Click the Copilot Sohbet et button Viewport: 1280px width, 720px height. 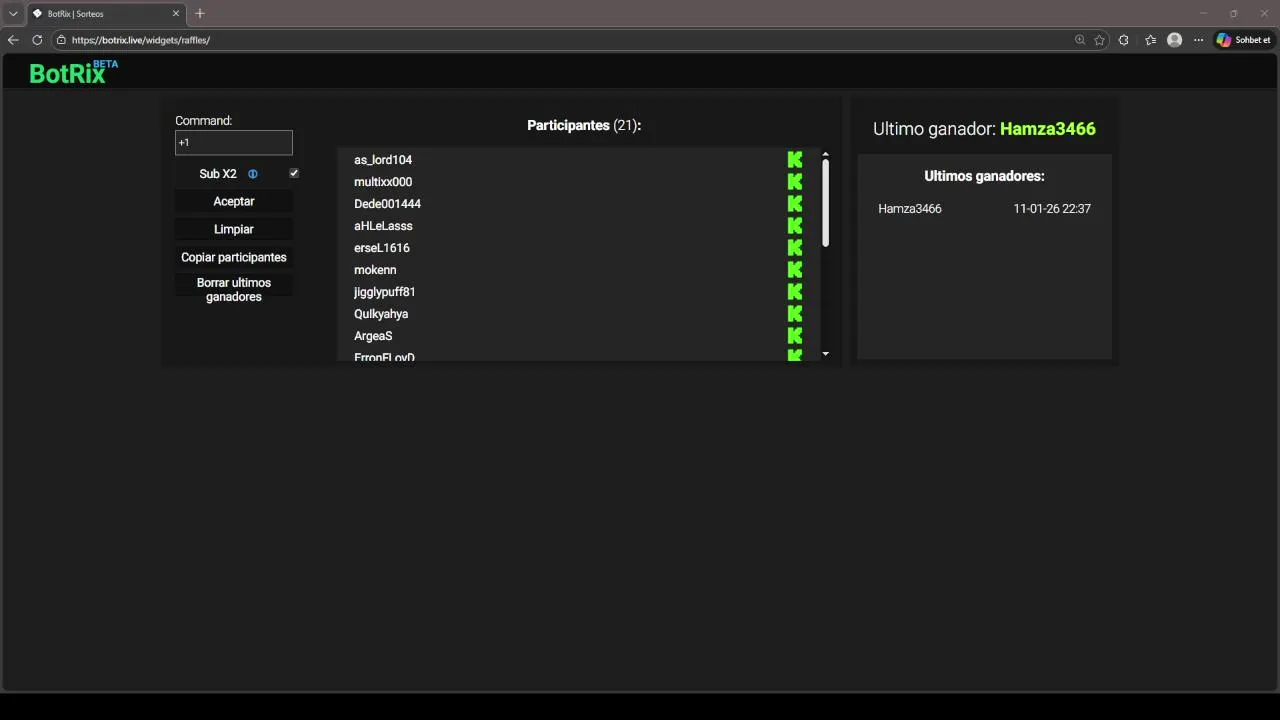pos(1243,40)
